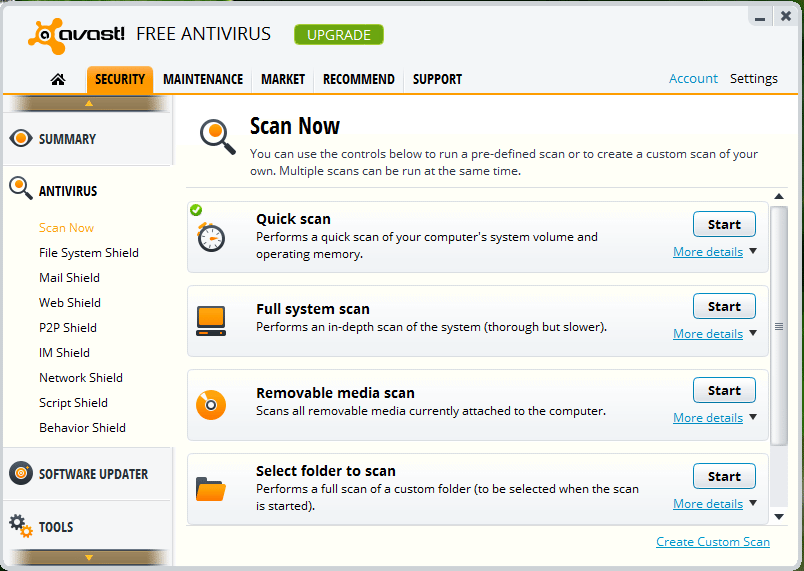
Task: Expand More details arrow for Removable media scan
Action: tap(753, 418)
